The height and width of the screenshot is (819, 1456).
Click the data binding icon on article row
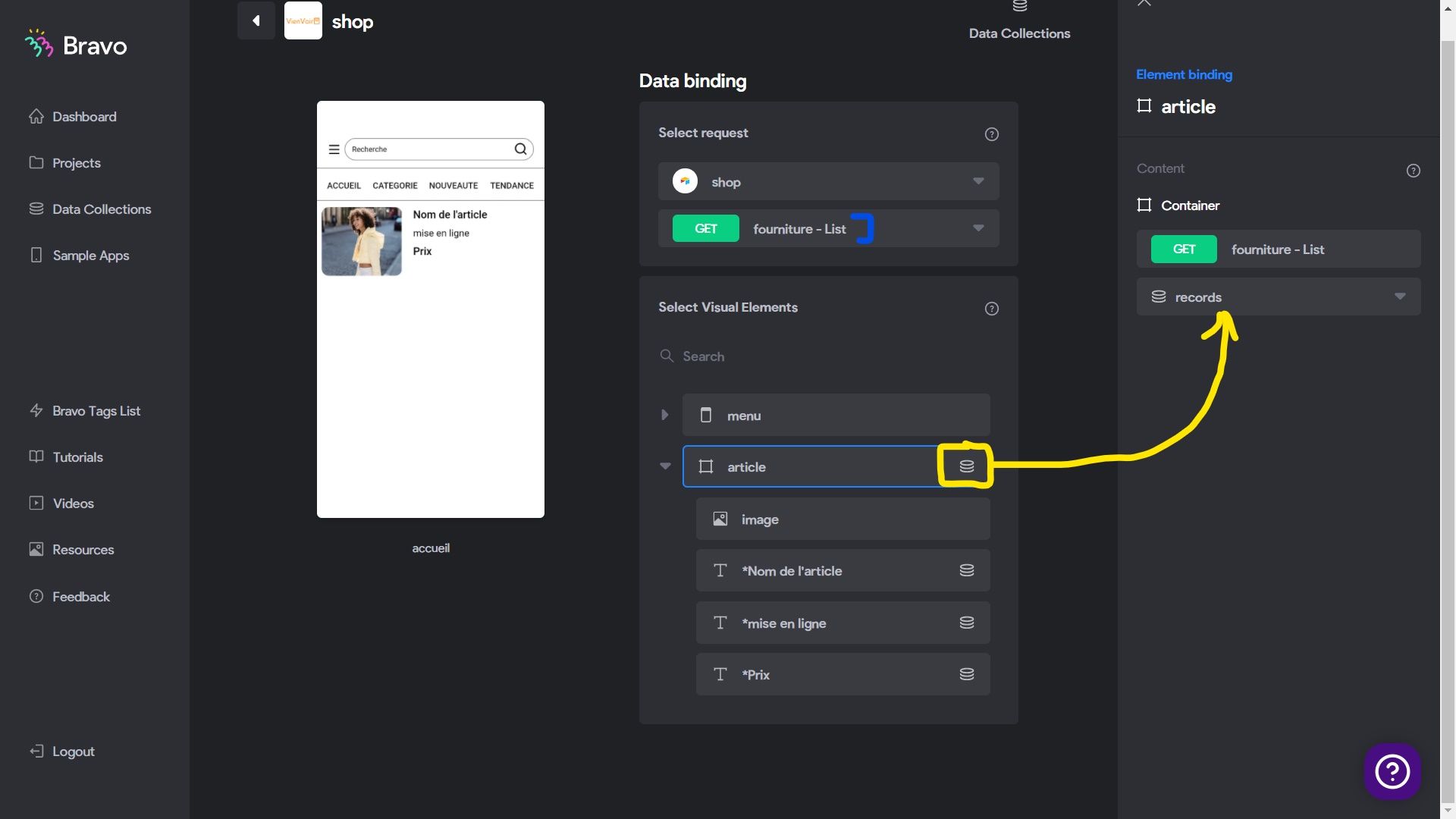966,466
